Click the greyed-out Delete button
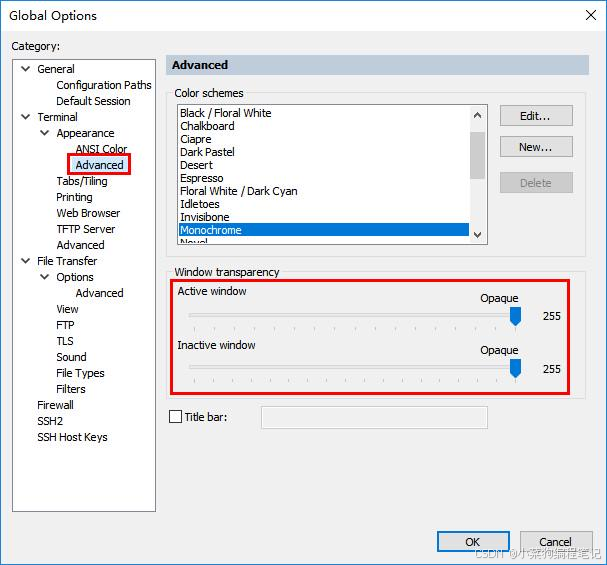Screen dimensions: 607x565 536,183
